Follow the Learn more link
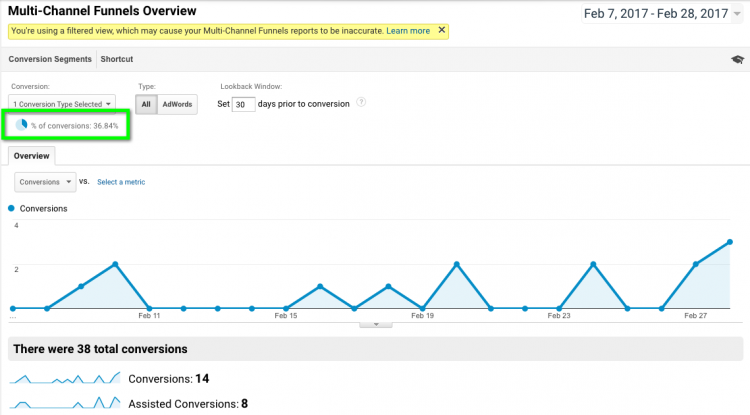750x415 pixels. (x=408, y=31)
